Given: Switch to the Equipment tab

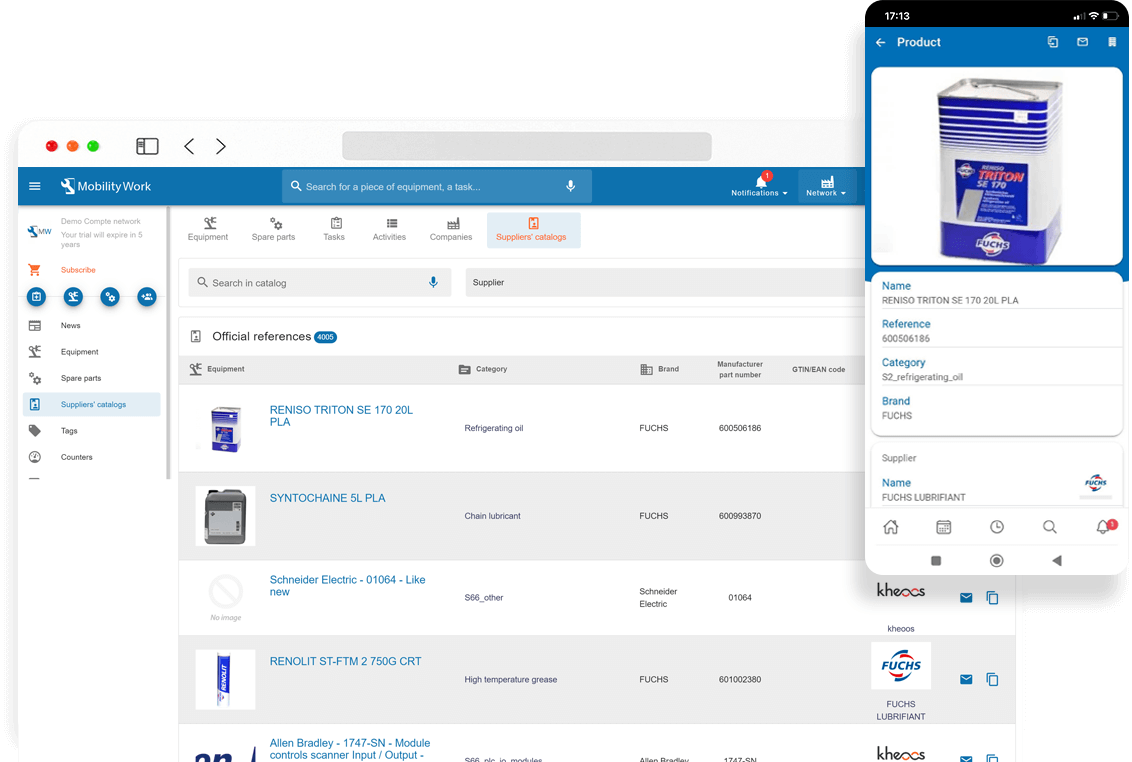Looking at the screenshot, I should click(208, 230).
